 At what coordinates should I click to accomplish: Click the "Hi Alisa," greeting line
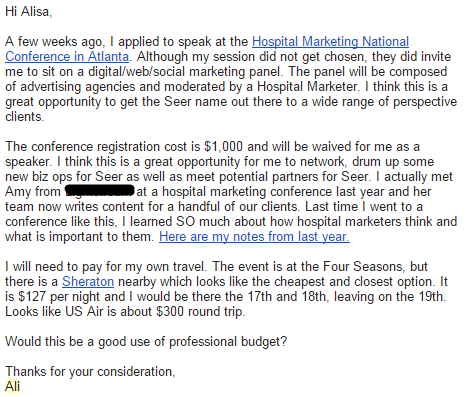[x=29, y=12]
